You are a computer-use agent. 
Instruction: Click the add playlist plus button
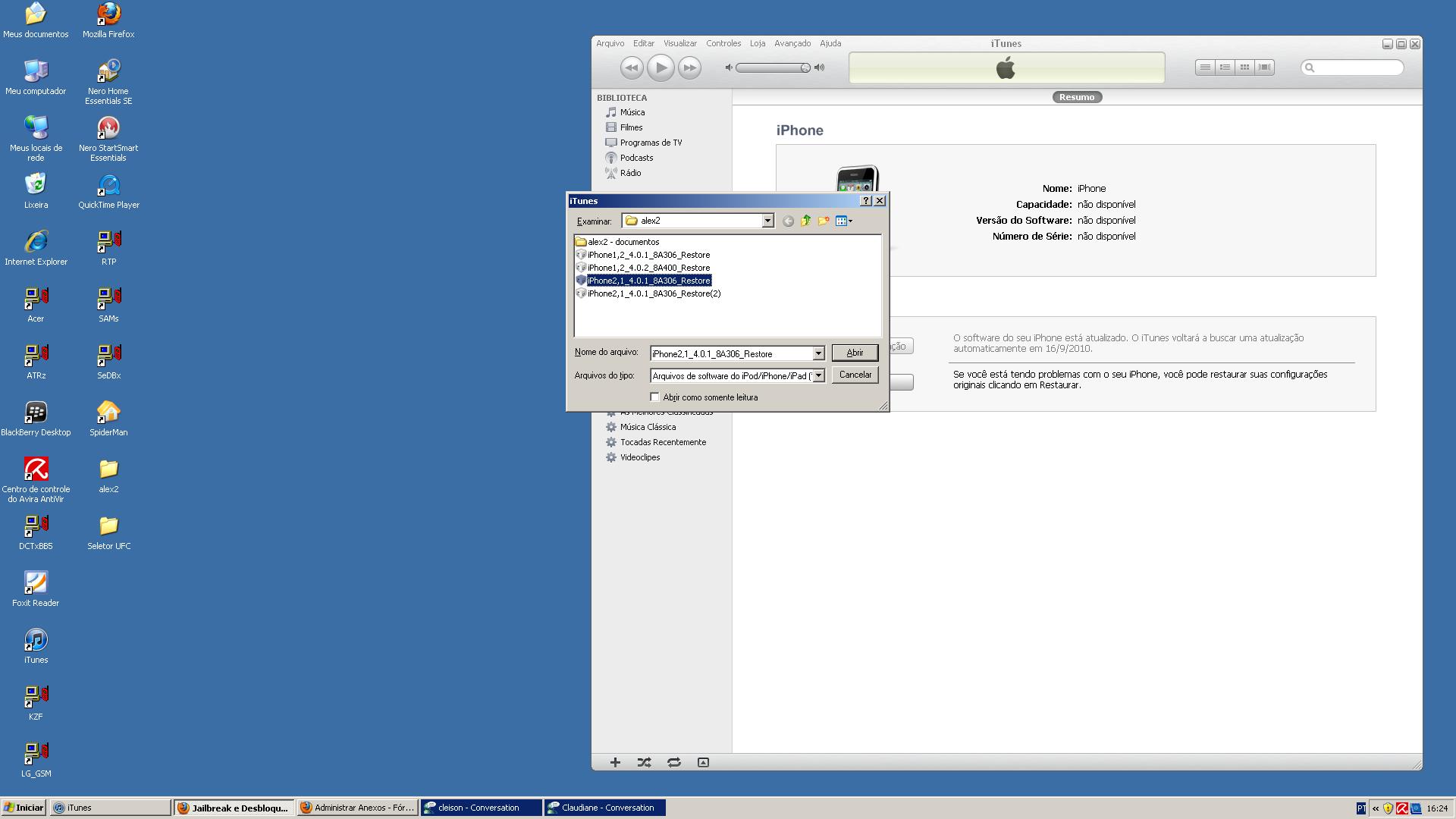(615, 762)
